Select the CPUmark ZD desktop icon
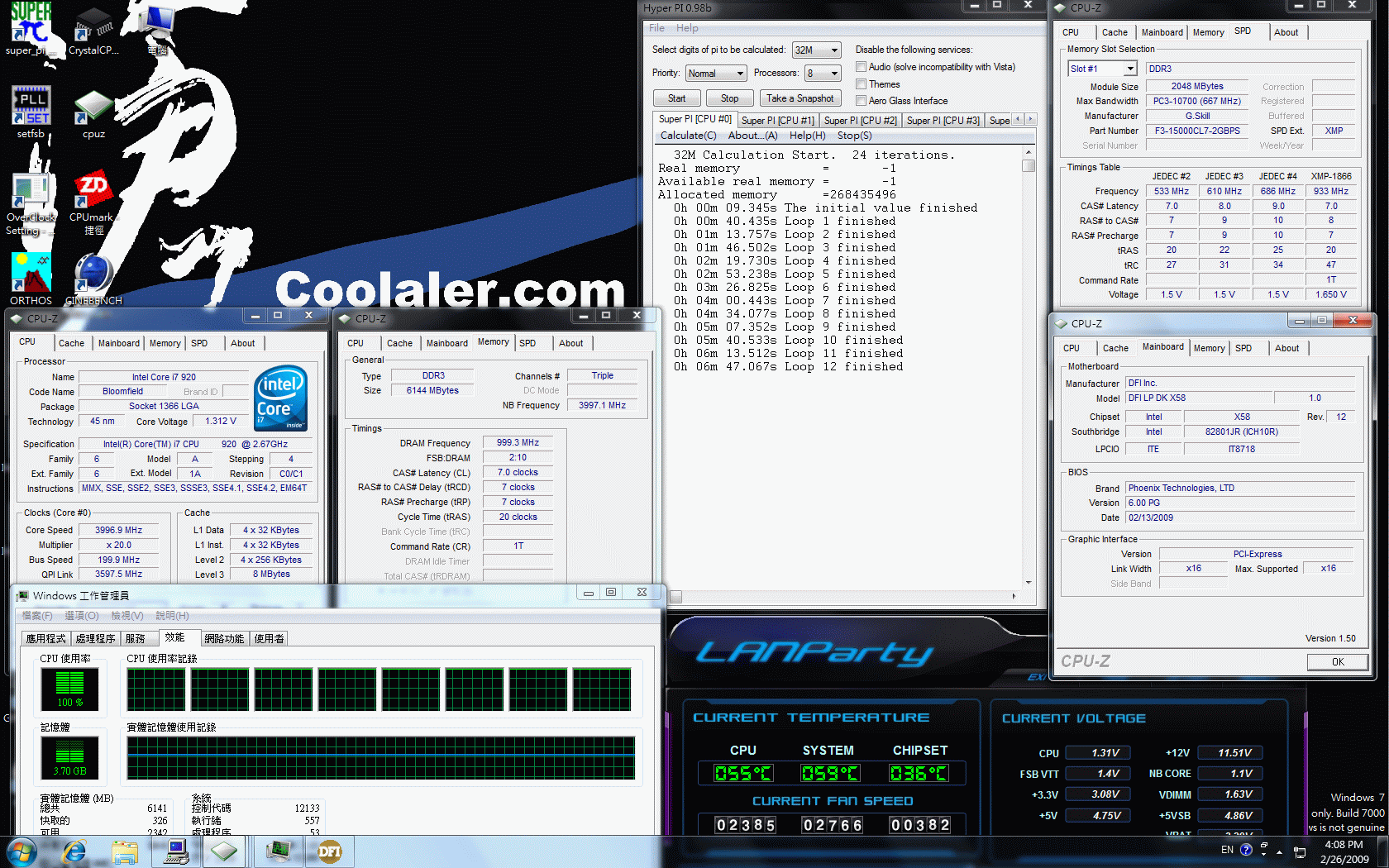The image size is (1389, 868). point(93,203)
